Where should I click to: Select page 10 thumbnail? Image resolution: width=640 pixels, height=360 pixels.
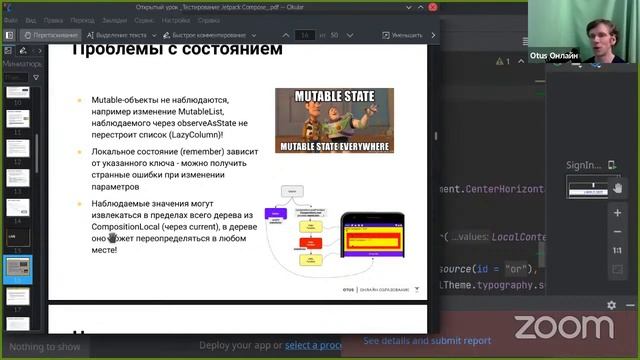[x=18, y=93]
